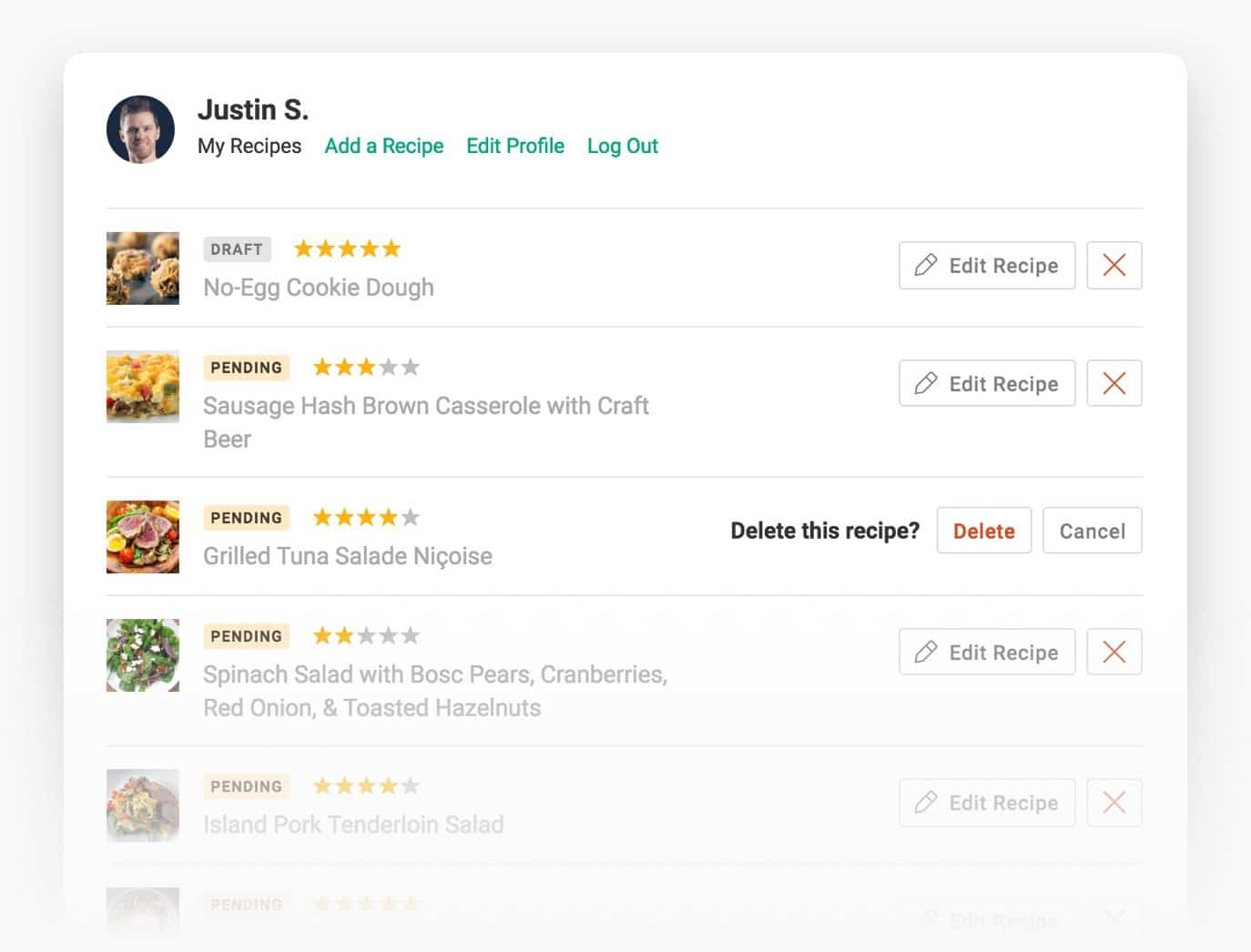Open the My Recipes tab

[249, 146]
